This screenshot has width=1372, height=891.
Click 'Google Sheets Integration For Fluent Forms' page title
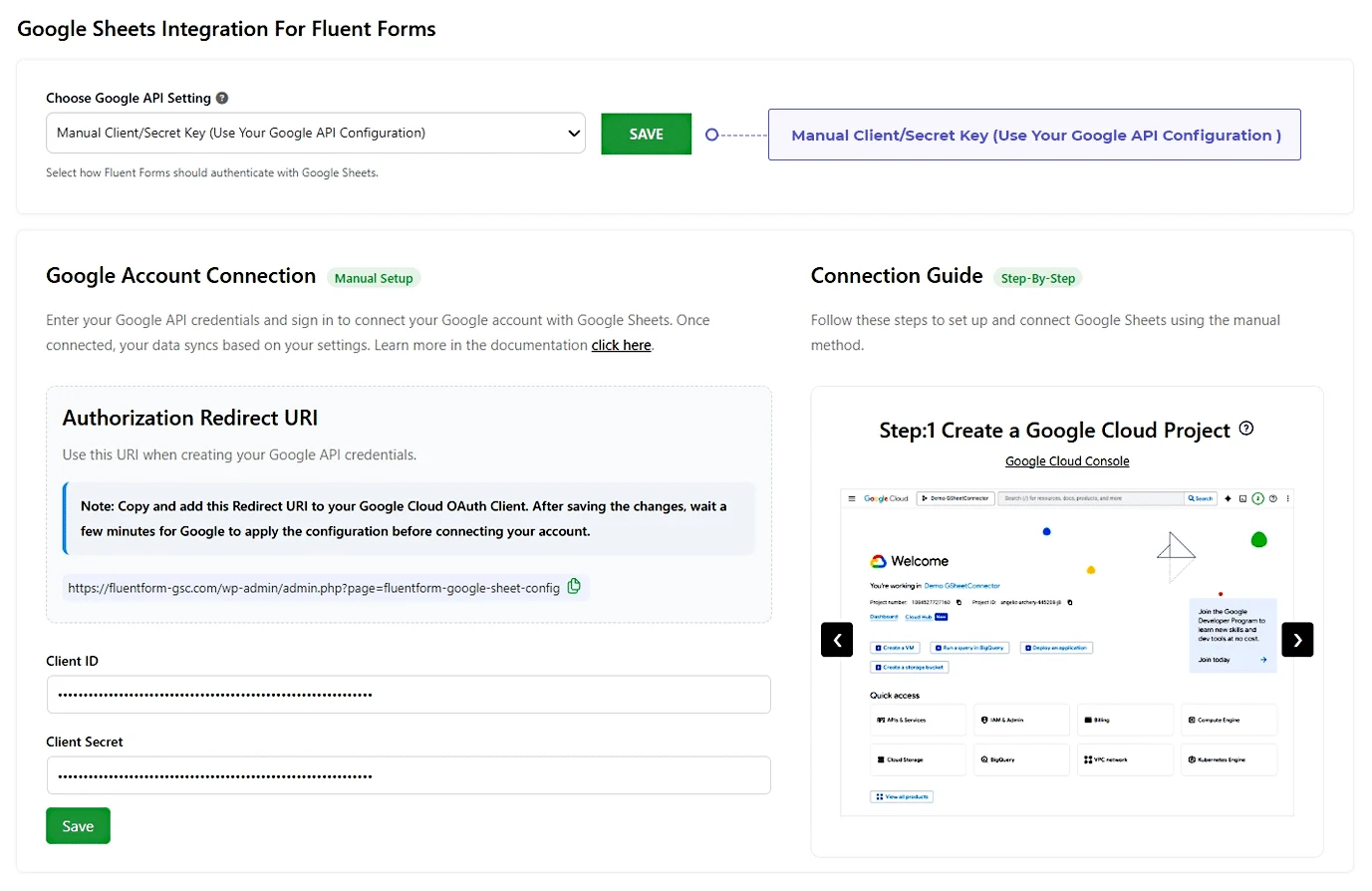coord(226,29)
